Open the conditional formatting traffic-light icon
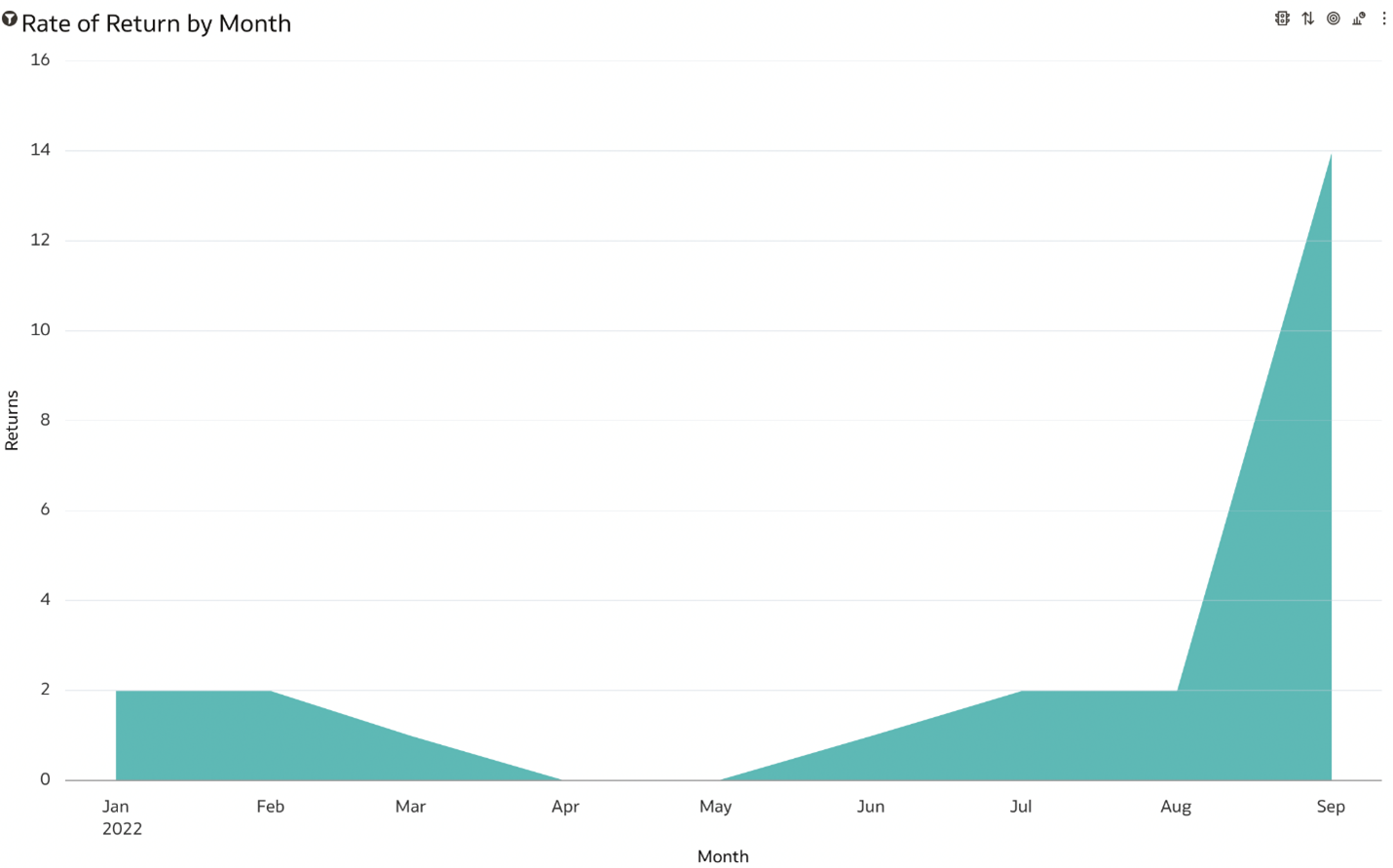1393x868 pixels. [1283, 19]
